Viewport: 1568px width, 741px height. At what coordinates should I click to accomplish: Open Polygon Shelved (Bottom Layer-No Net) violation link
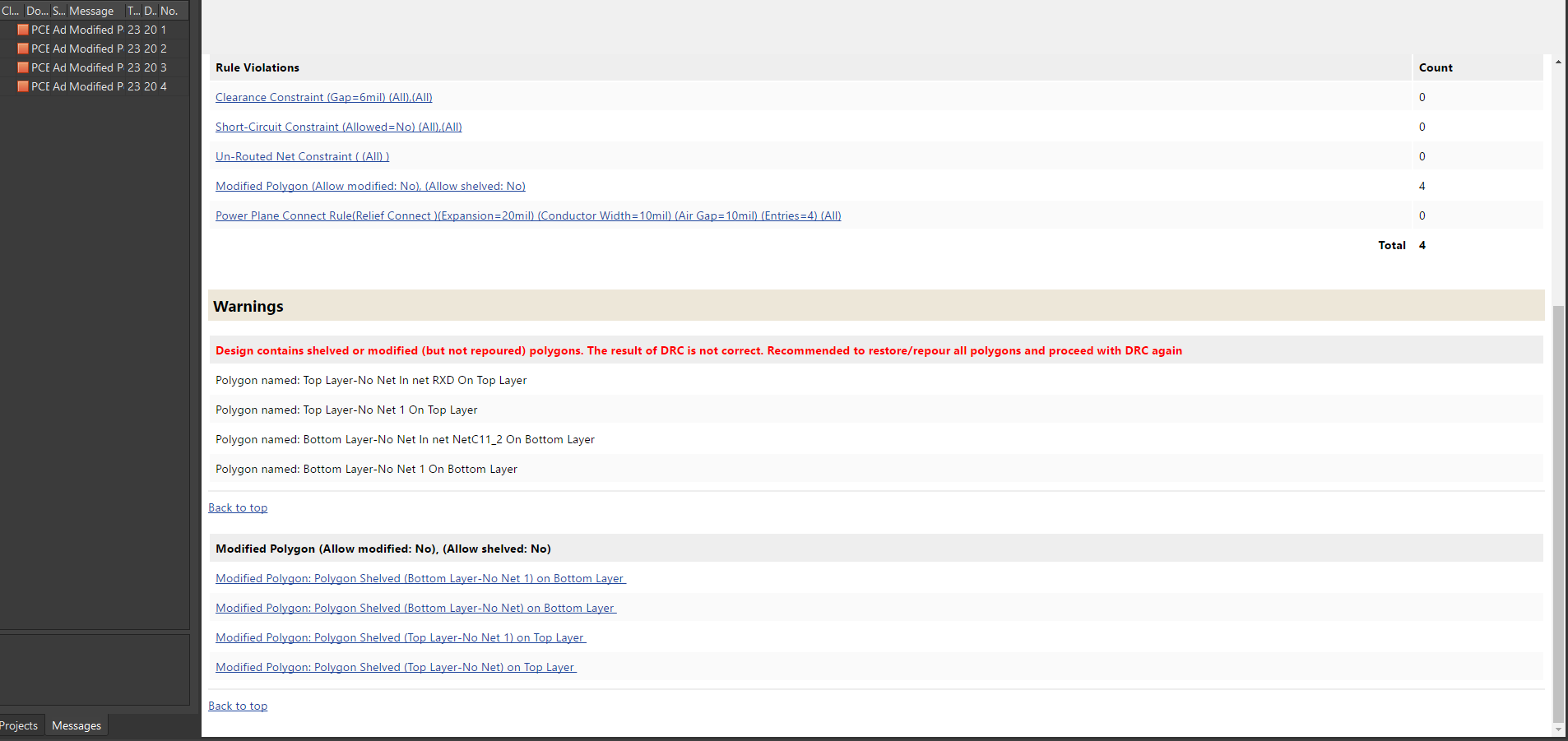(x=415, y=608)
